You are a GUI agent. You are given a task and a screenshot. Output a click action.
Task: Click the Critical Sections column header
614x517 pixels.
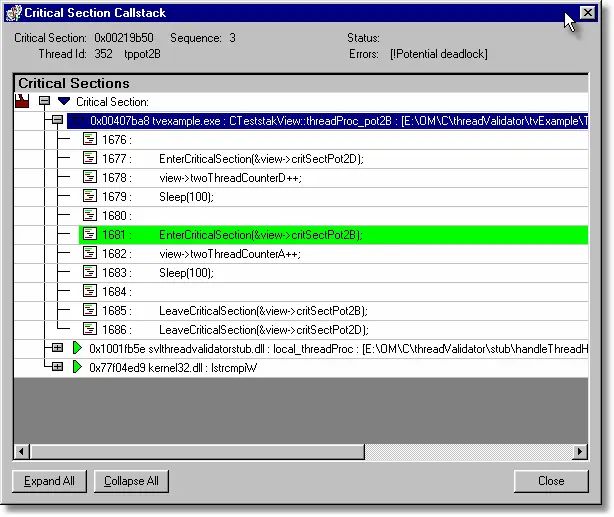tap(301, 83)
